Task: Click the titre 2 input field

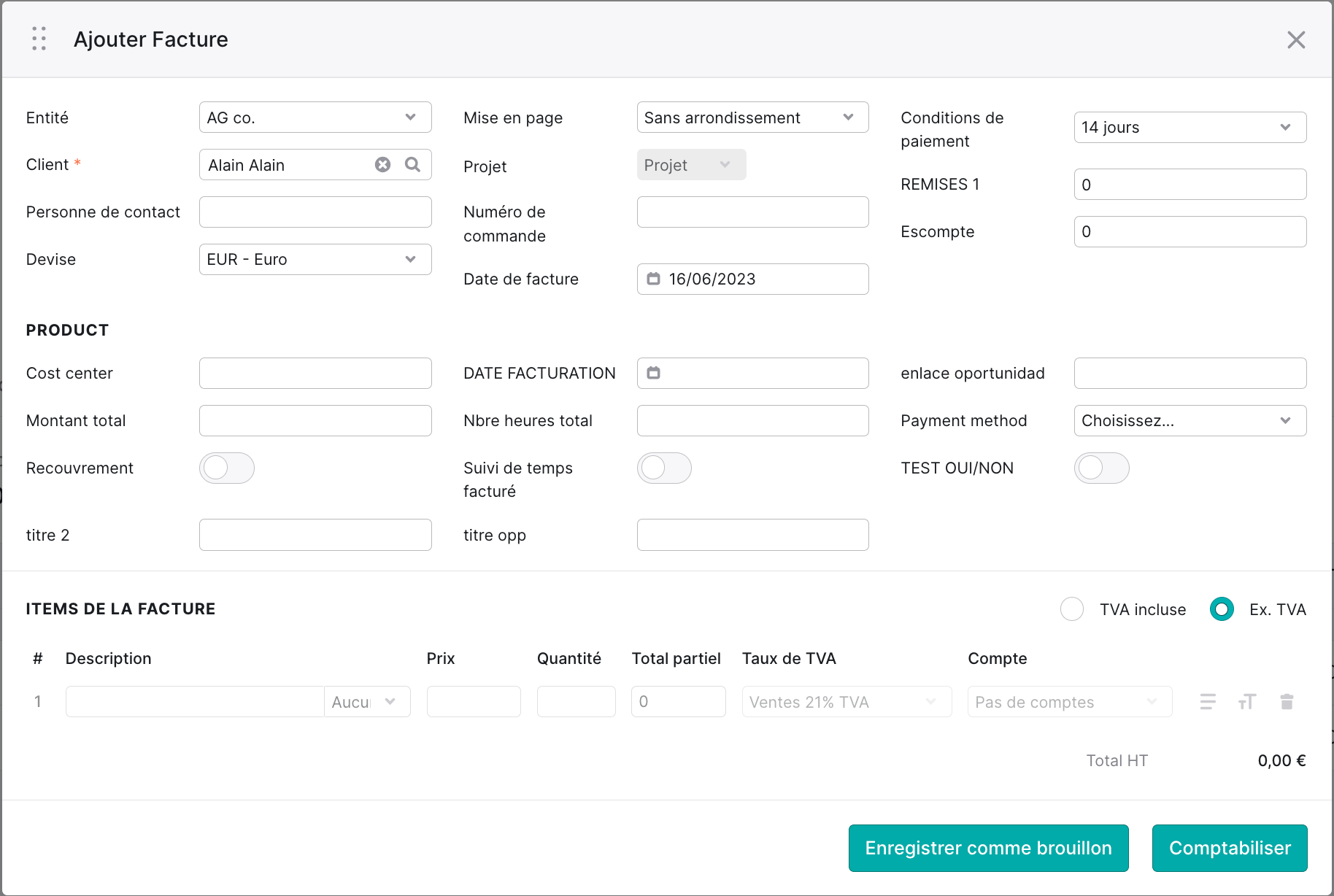Action: click(315, 535)
